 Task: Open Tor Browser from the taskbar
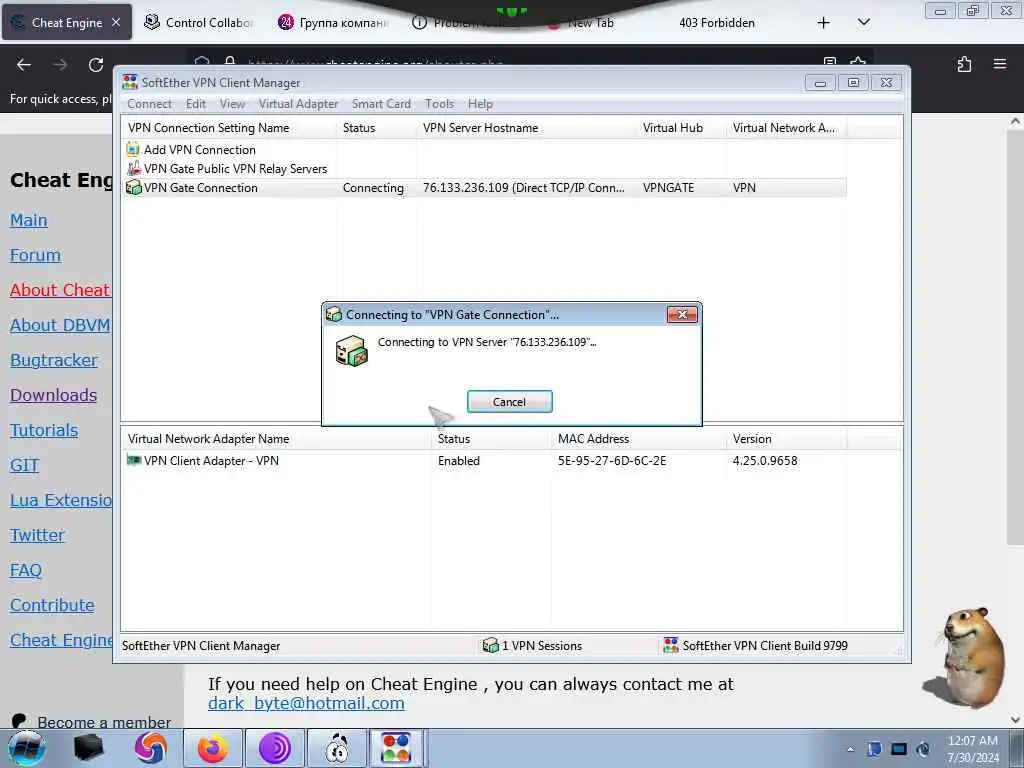(274, 748)
